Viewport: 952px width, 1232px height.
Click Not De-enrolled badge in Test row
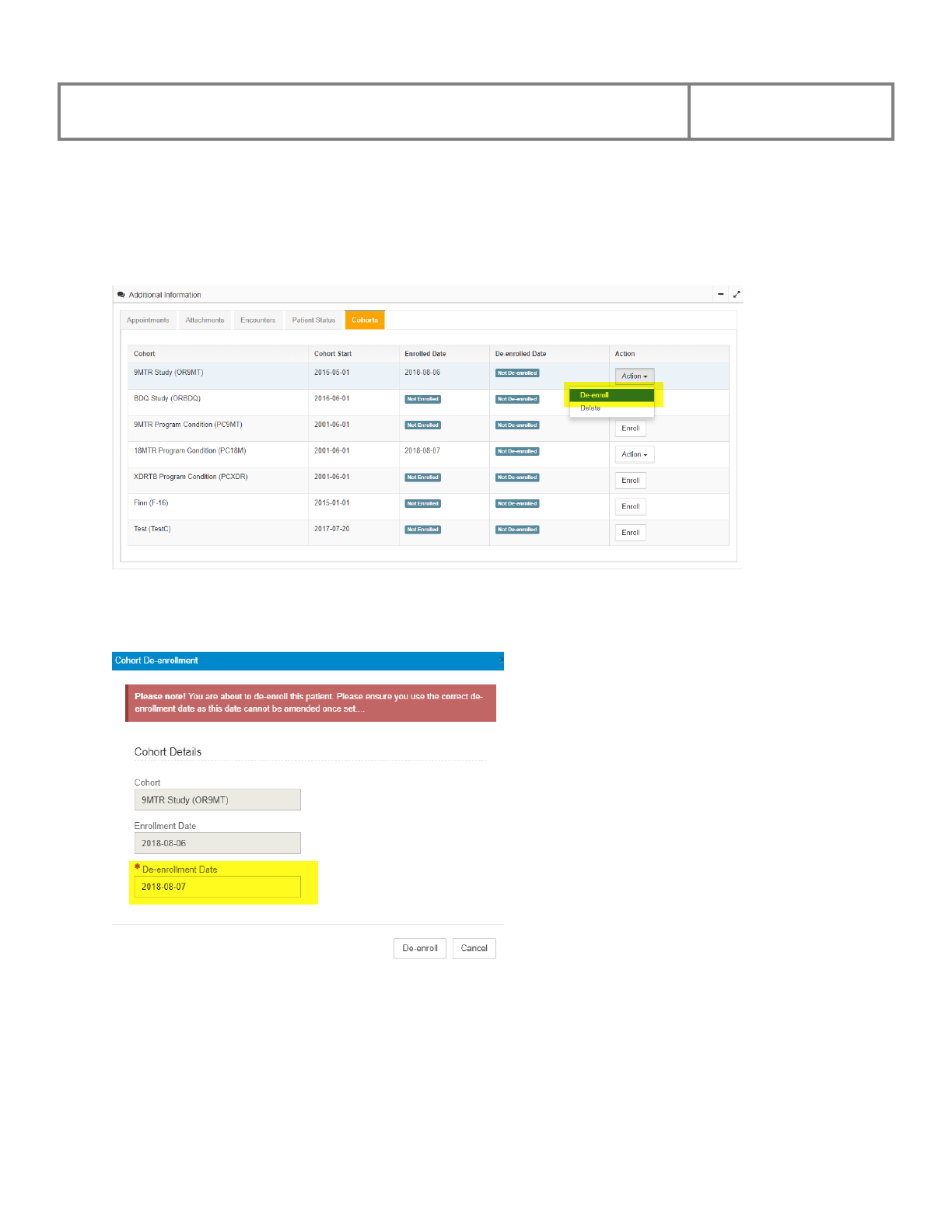517,530
